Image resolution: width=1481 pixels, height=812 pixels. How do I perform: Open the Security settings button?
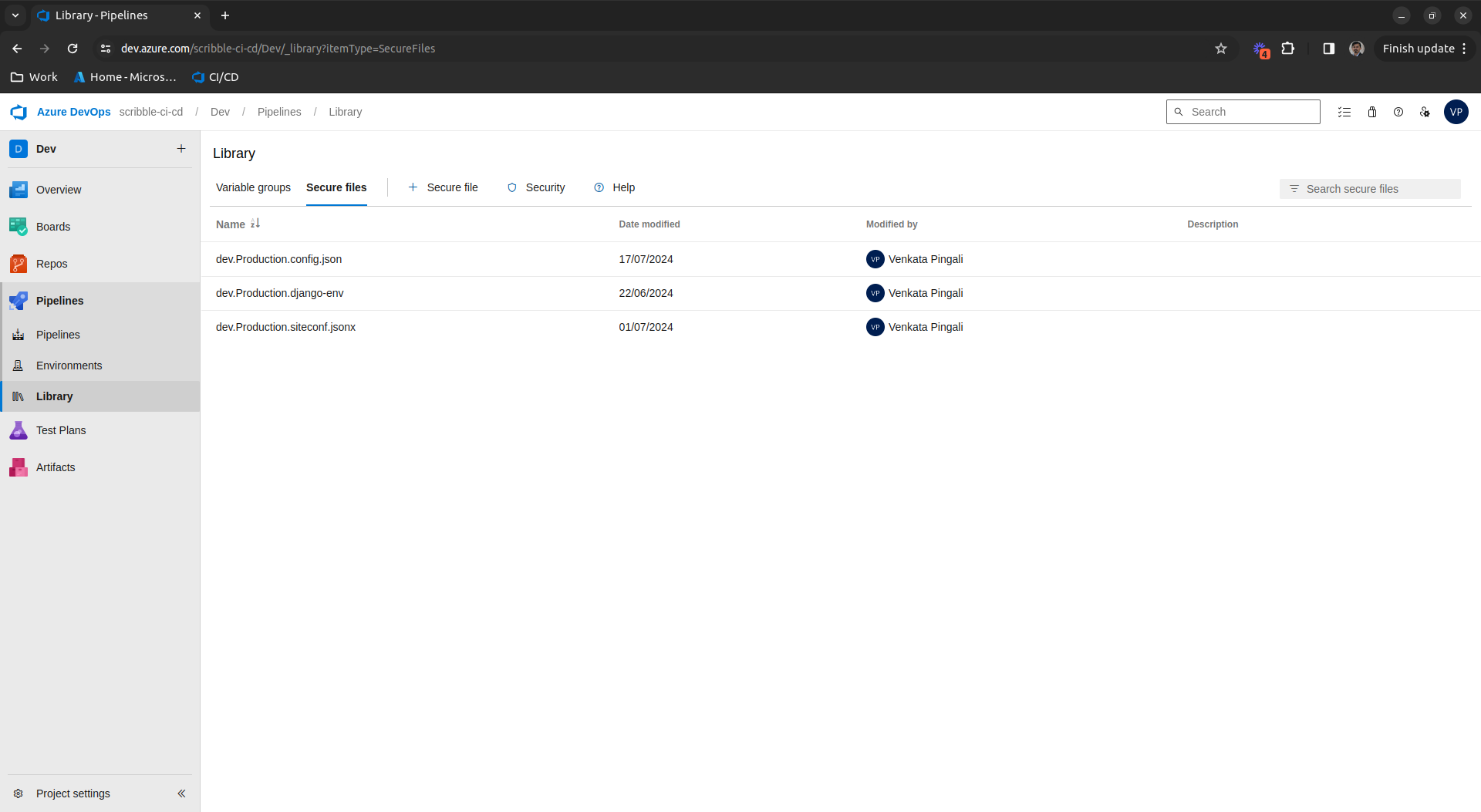tap(536, 187)
